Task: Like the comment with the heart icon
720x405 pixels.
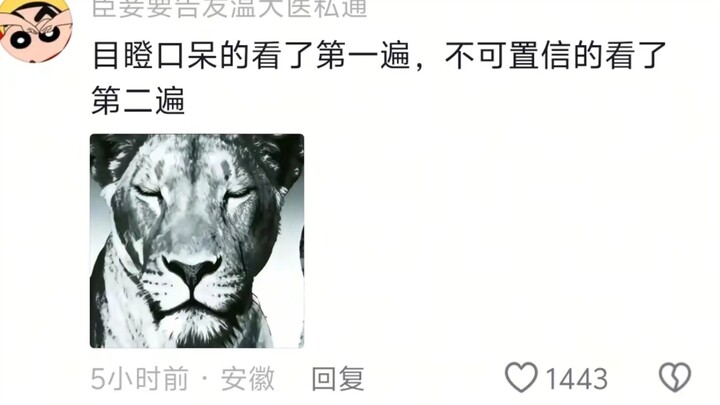Action: click(521, 377)
